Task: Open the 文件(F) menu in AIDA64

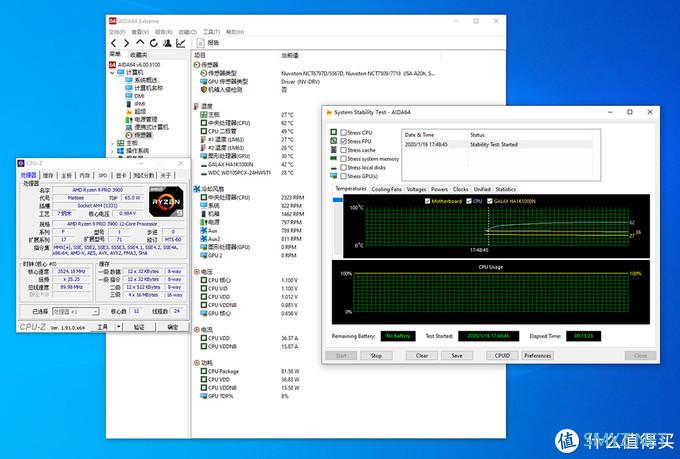Action: 117,32
